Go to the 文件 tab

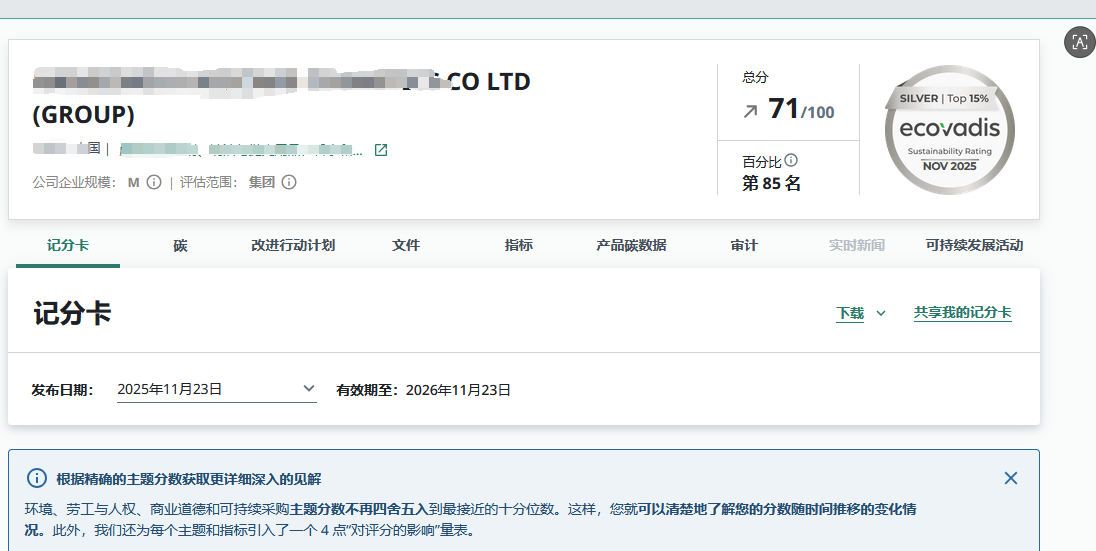tap(406, 245)
